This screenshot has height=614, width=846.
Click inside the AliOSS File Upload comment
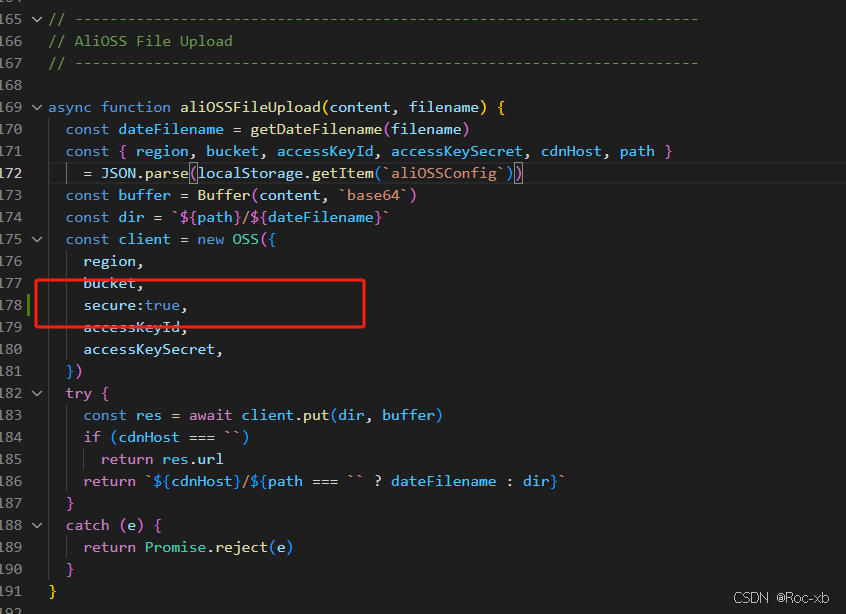(138, 41)
